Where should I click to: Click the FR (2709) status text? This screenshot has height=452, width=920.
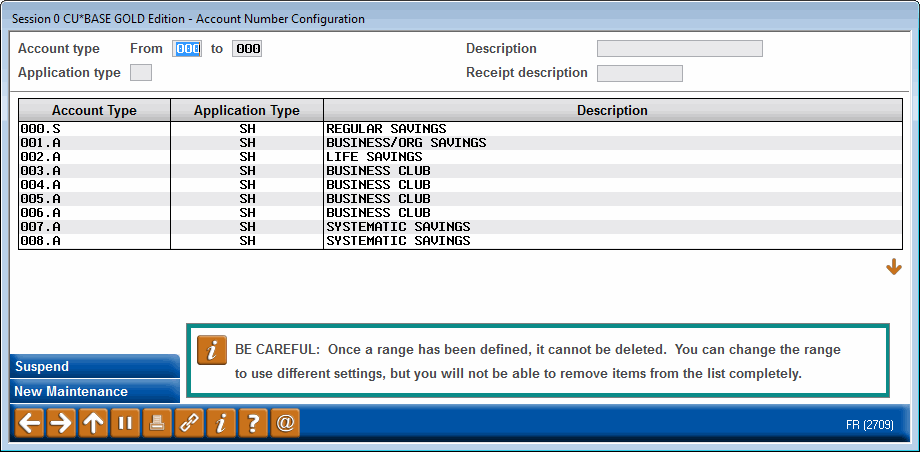coord(870,424)
